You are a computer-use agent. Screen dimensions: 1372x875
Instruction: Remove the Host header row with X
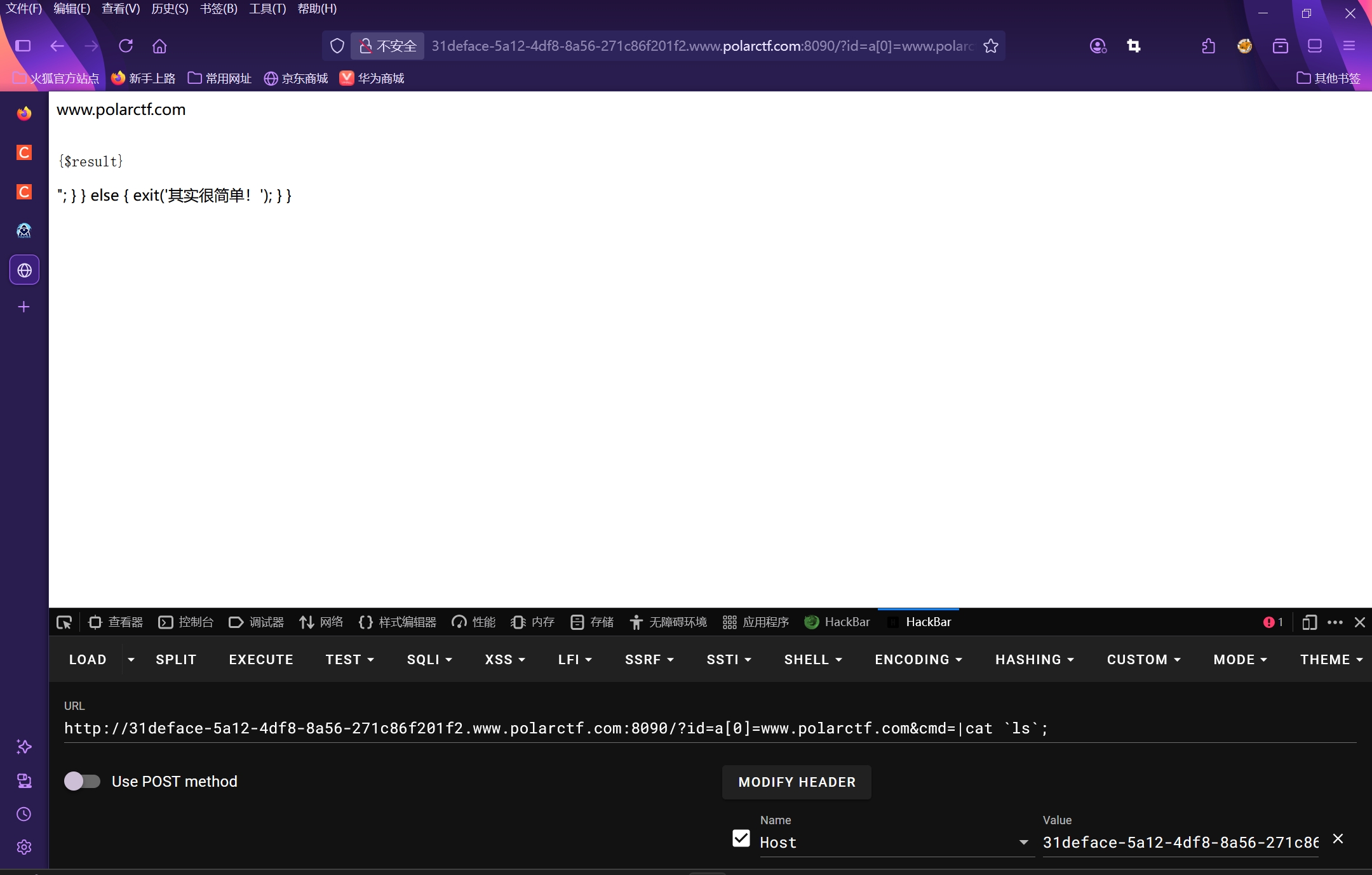1338,839
